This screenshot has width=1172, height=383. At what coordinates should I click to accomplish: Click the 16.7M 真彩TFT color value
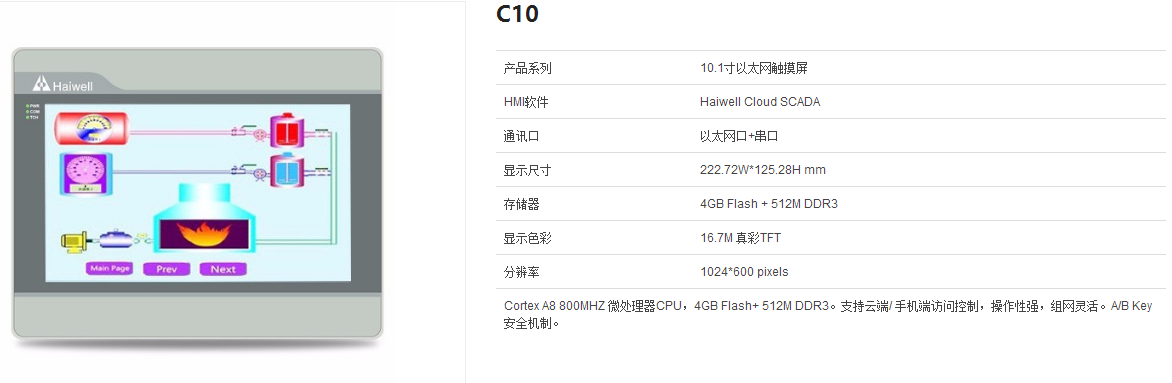click(741, 238)
